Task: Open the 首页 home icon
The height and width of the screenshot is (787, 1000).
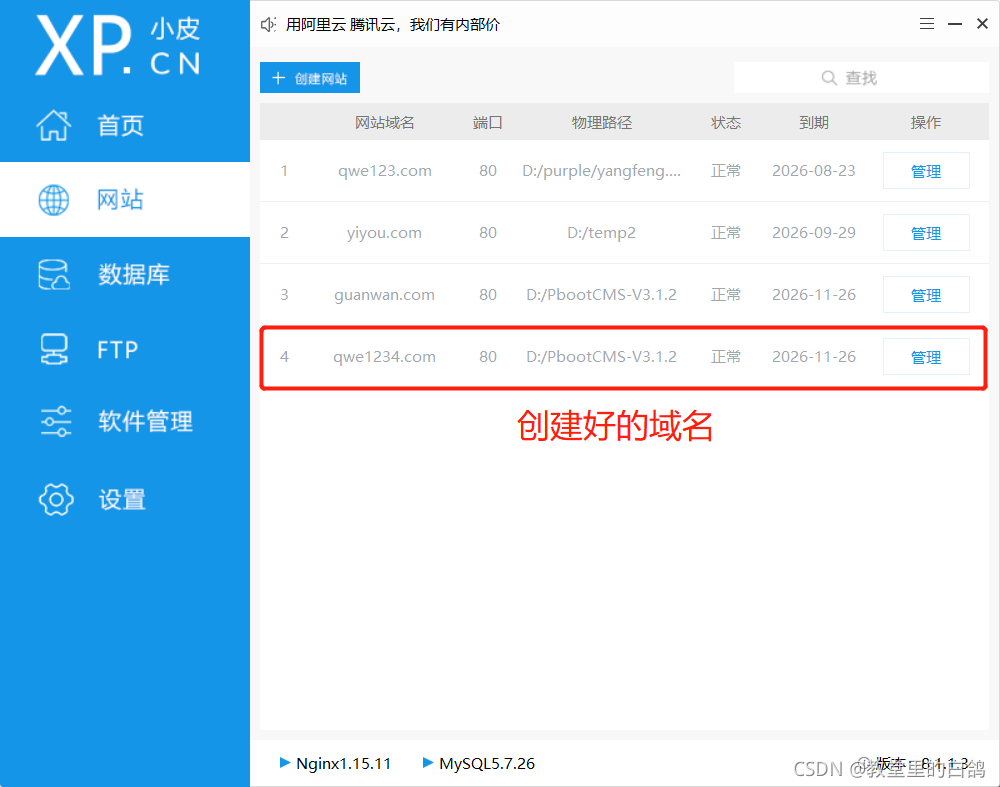Action: [54, 125]
